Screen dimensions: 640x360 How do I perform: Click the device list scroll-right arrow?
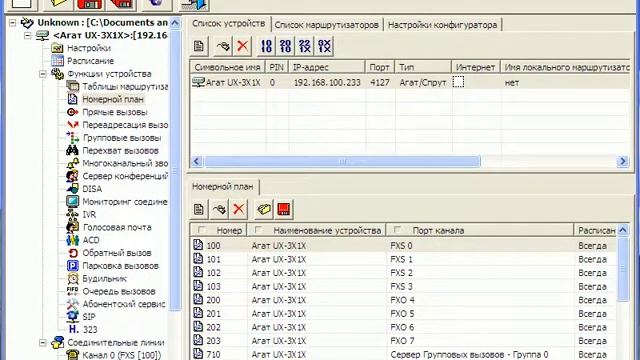(x=623, y=161)
